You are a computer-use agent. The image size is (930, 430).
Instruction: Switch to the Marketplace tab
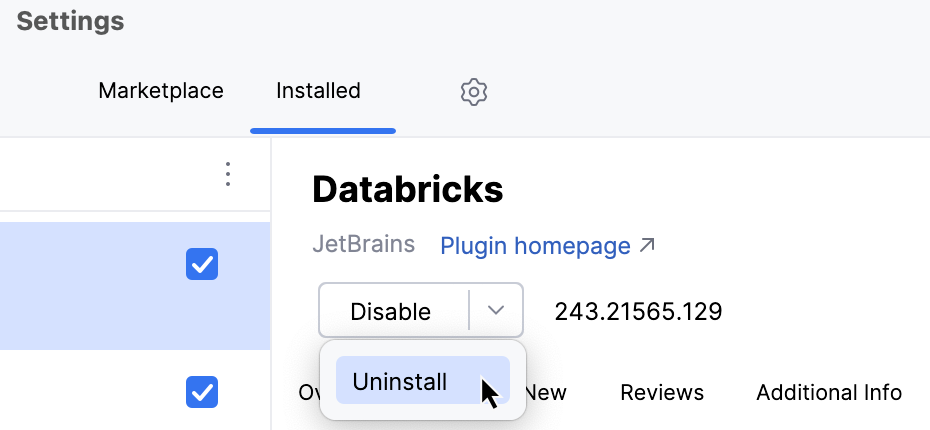161,91
